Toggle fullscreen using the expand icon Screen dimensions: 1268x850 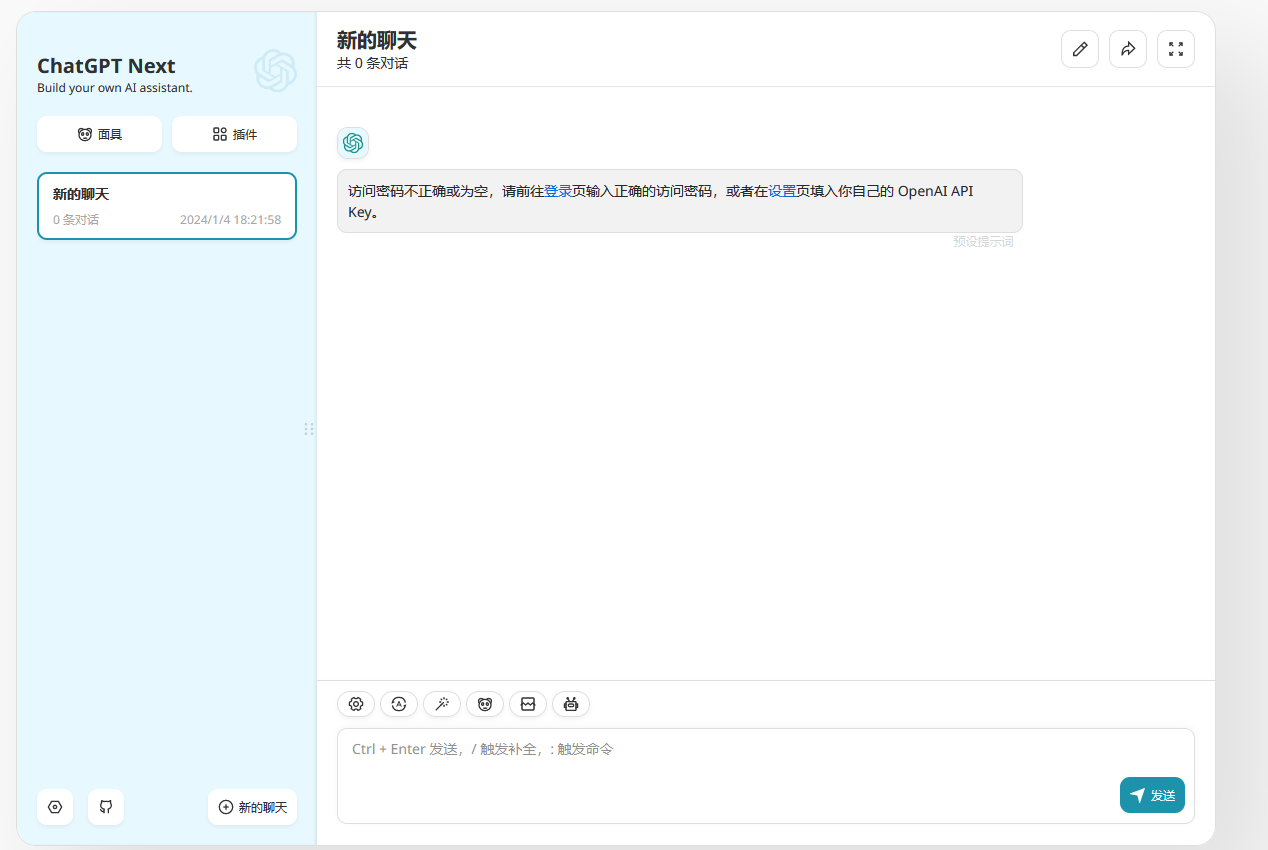pos(1175,49)
